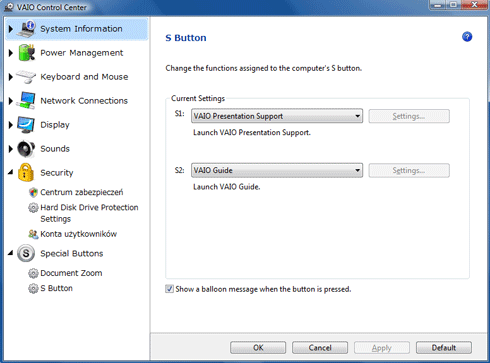Screen dimensions: 490x363
Task: Click the Cancel button
Action: (x=320, y=348)
